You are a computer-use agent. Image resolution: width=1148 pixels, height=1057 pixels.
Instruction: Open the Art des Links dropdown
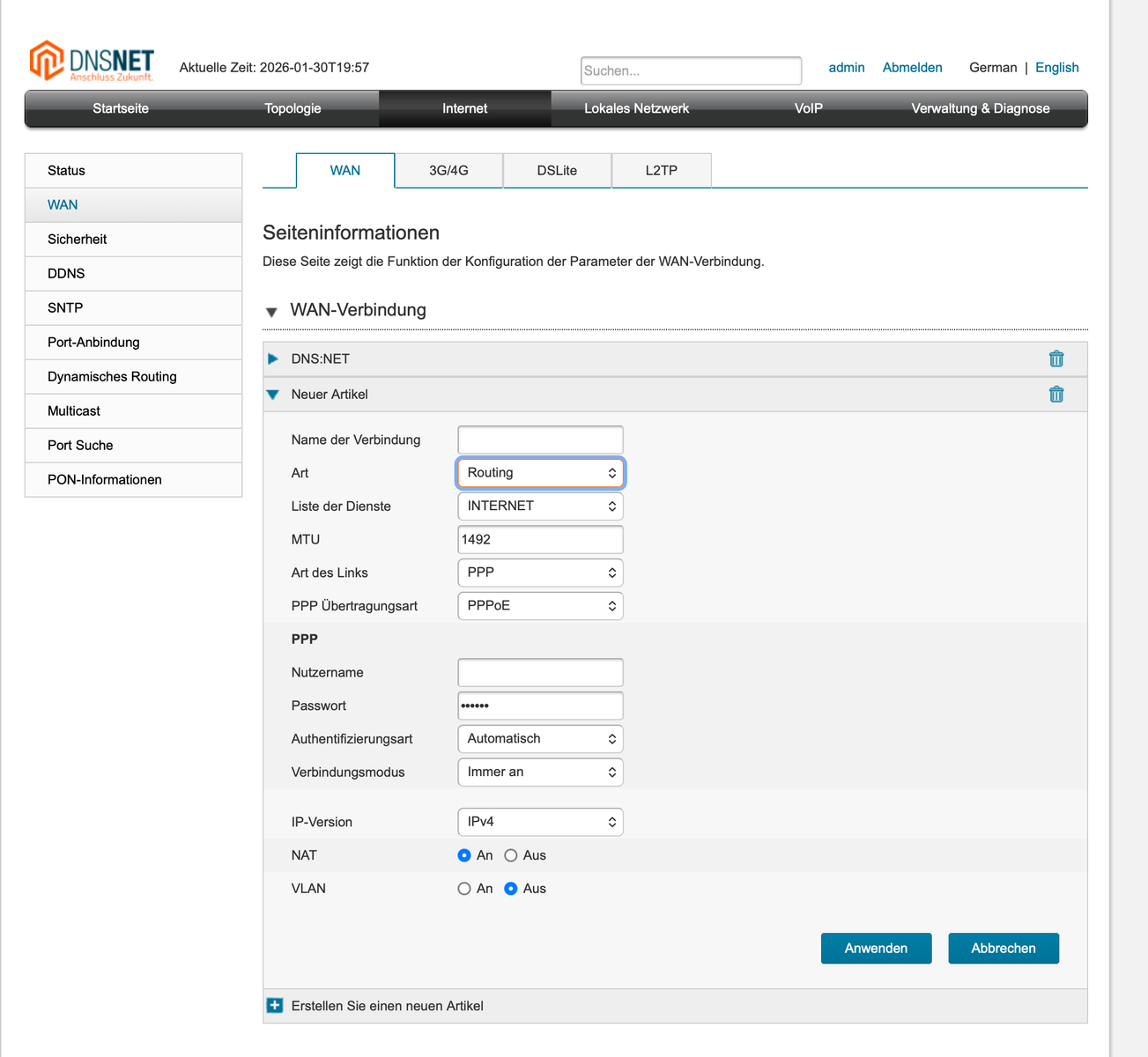tap(540, 573)
